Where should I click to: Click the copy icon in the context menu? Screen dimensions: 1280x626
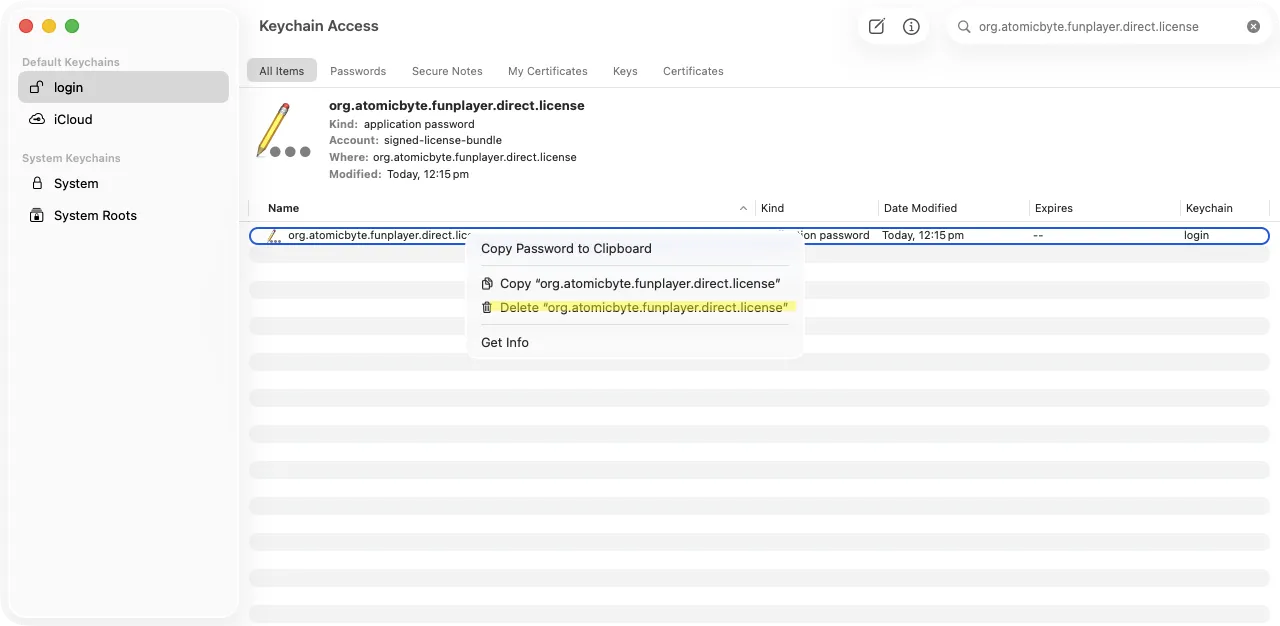click(x=487, y=283)
